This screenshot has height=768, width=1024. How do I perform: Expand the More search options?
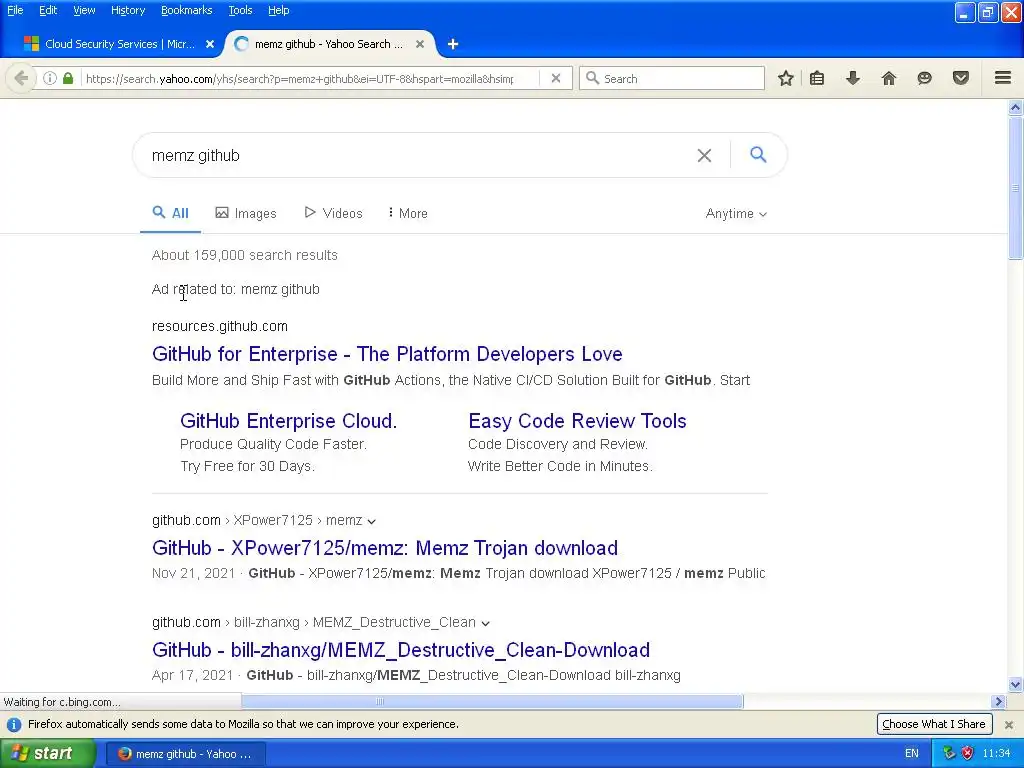click(408, 214)
